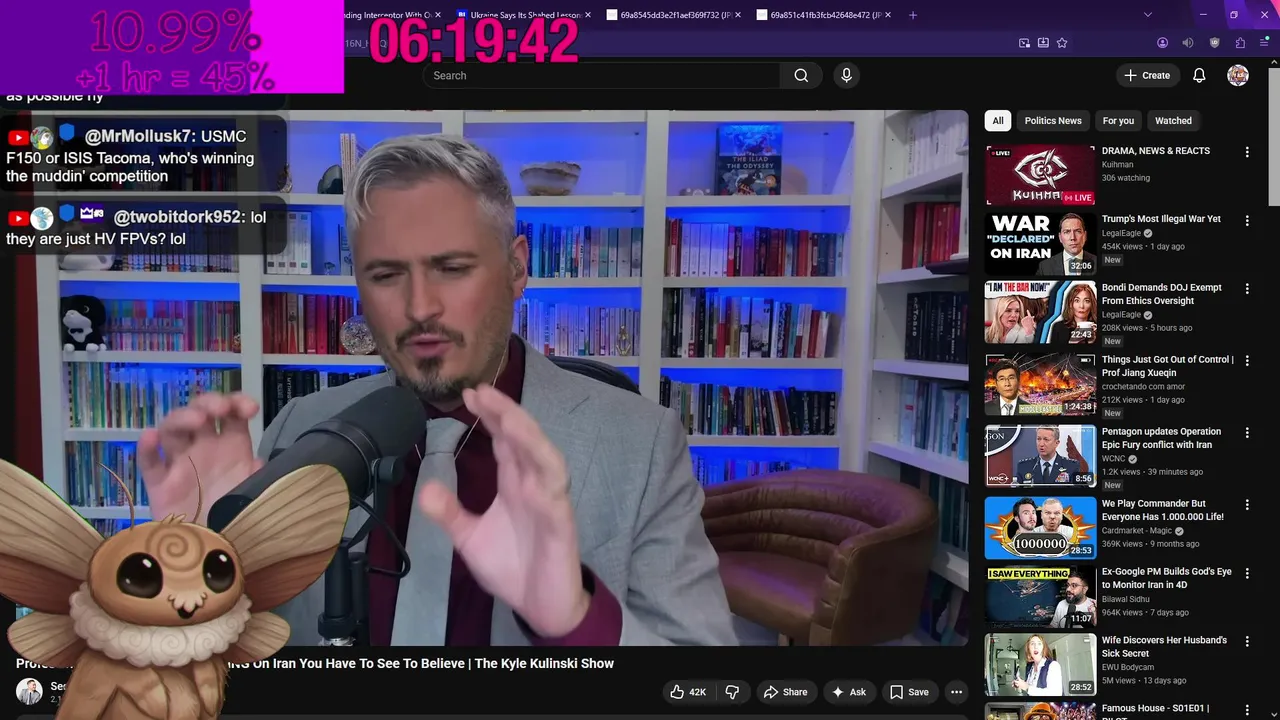
Task: Bookmark this page with the star icon
Action: 1062,43
